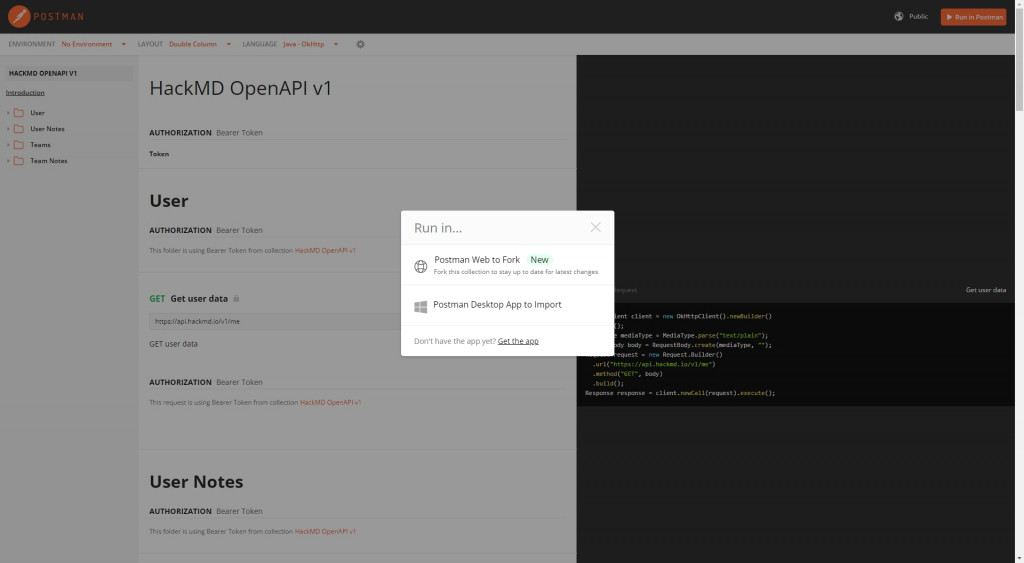Select Postman Desktop App to Import
This screenshot has width=1024, height=563.
point(507,306)
